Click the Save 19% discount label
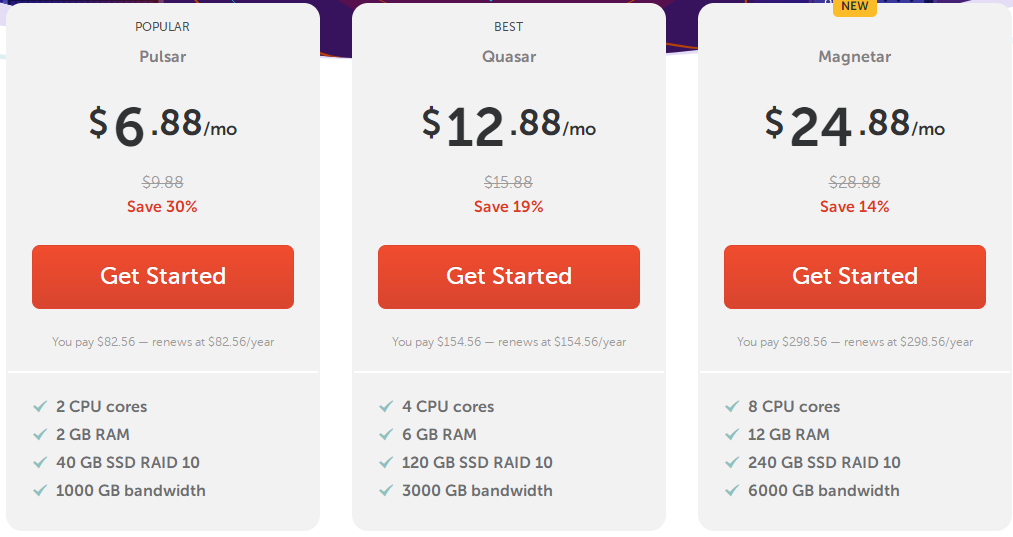Viewport: 1013px width, 537px height. click(x=508, y=207)
